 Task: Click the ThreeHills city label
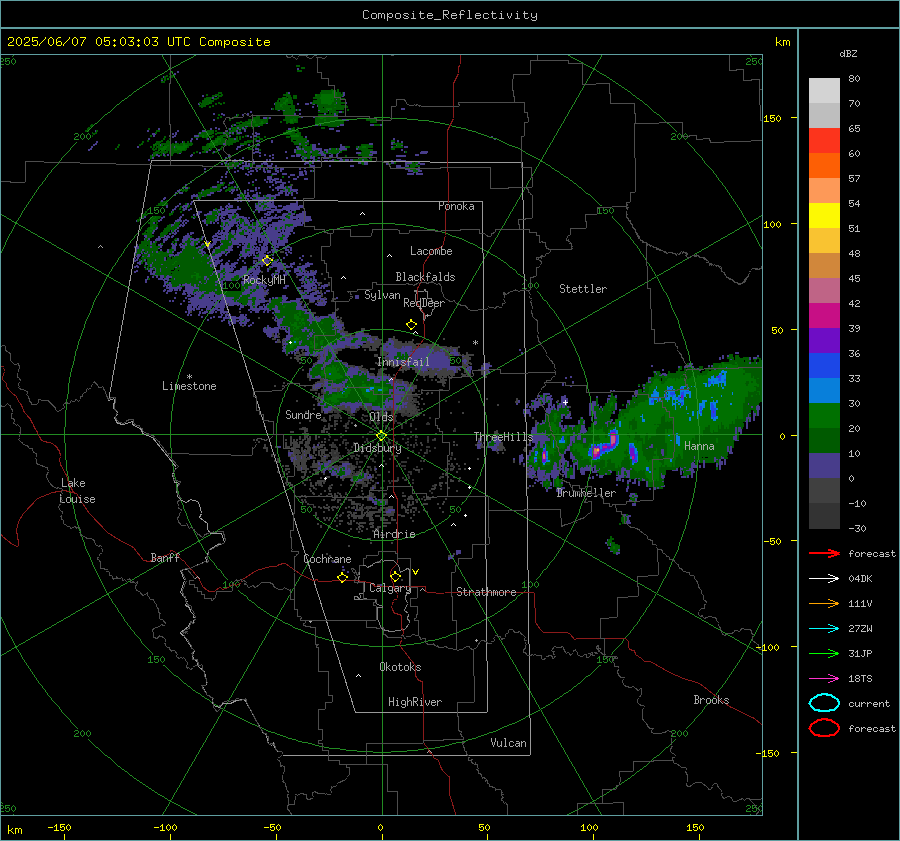point(503,437)
